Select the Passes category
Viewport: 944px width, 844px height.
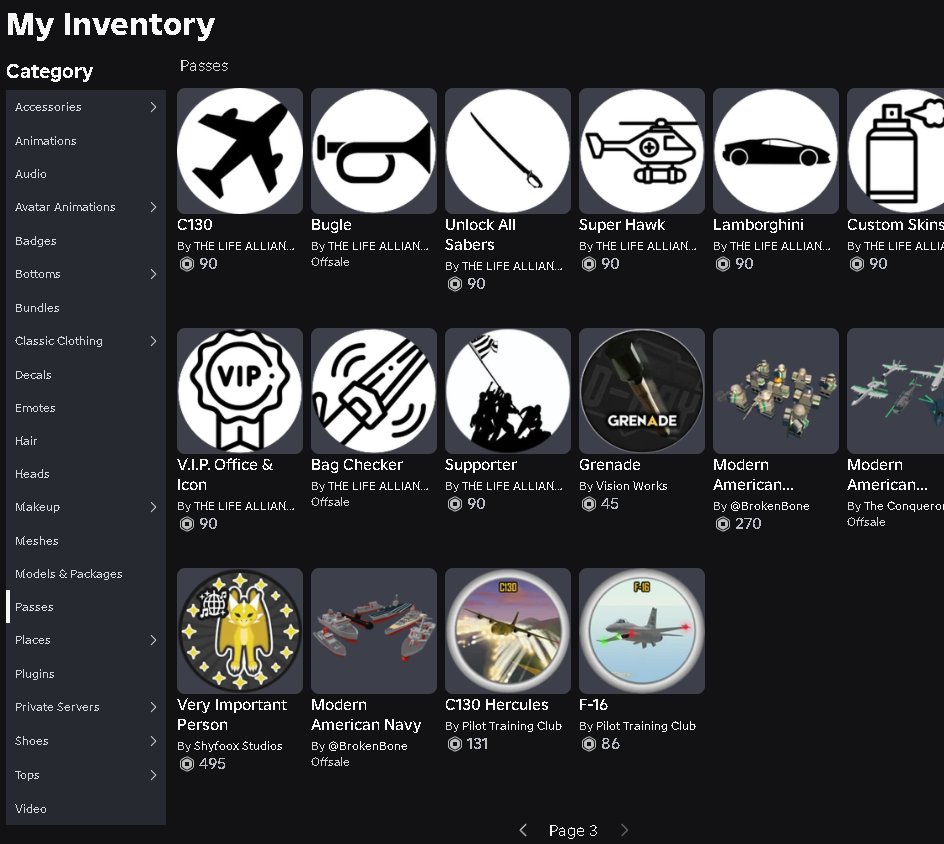(85, 607)
